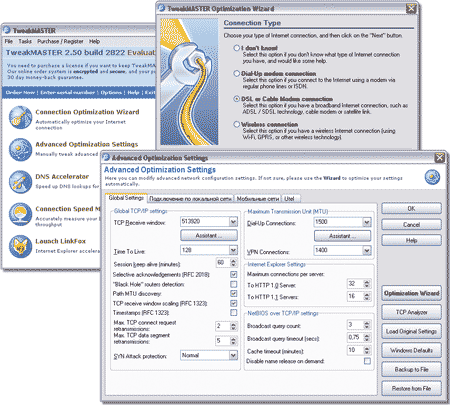The height and width of the screenshot is (405, 450).
Task: Expand Dial-Up Connections MTU dropdown
Action: coord(367,222)
